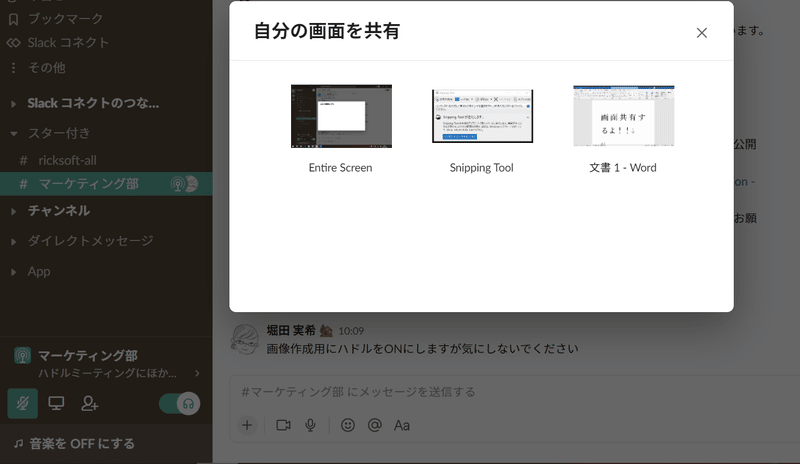Viewport: 800px width, 464px height.
Task: Pick the 文書 1 - Word window thumbnail
Action: point(623,116)
